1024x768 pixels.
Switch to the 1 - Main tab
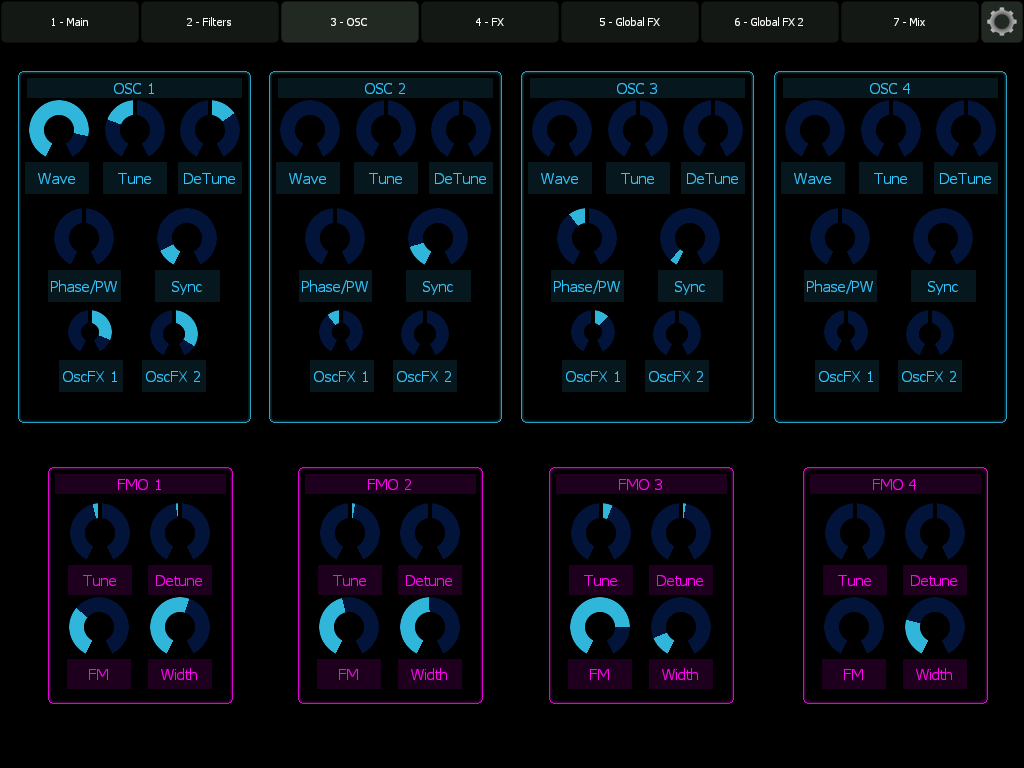[70, 22]
